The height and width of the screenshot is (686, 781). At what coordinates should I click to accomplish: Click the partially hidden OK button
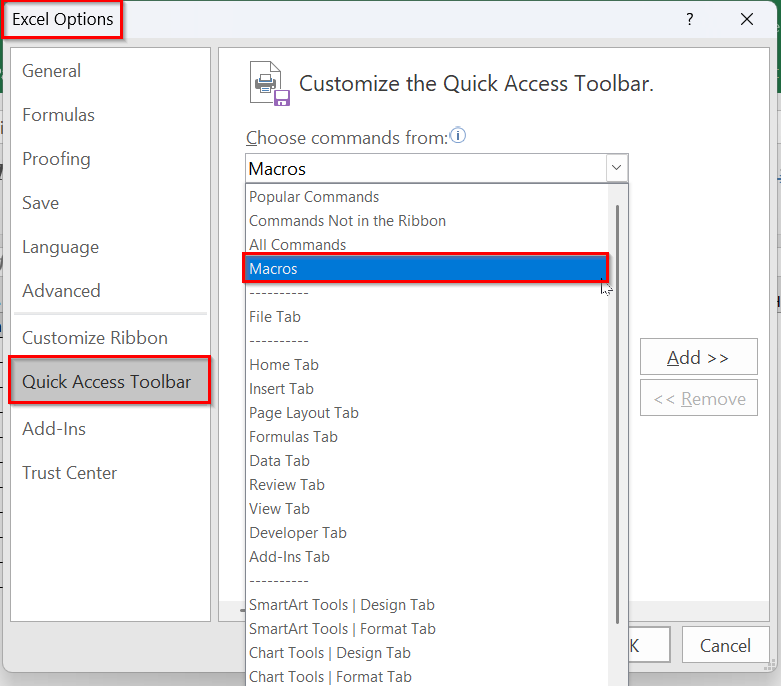click(649, 645)
